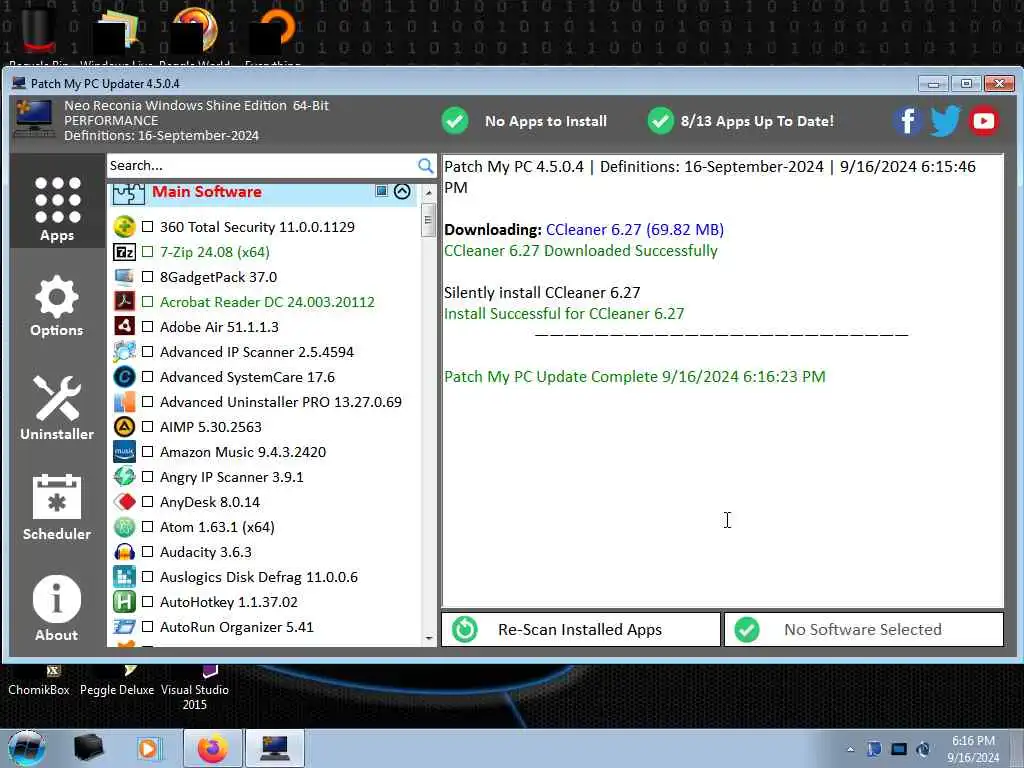Open Firefox from the taskbar
The height and width of the screenshot is (768, 1024).
click(213, 748)
